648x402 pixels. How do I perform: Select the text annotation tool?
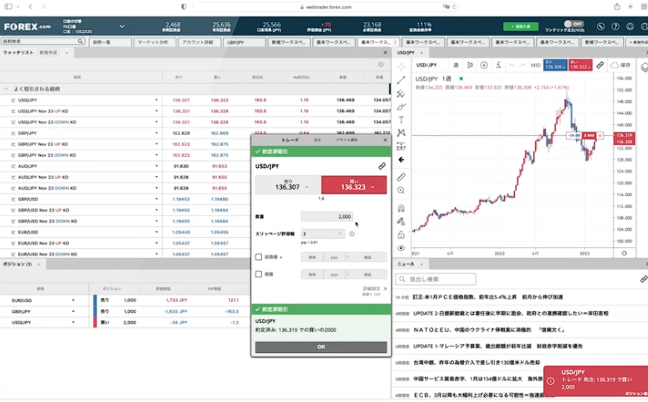click(x=401, y=120)
